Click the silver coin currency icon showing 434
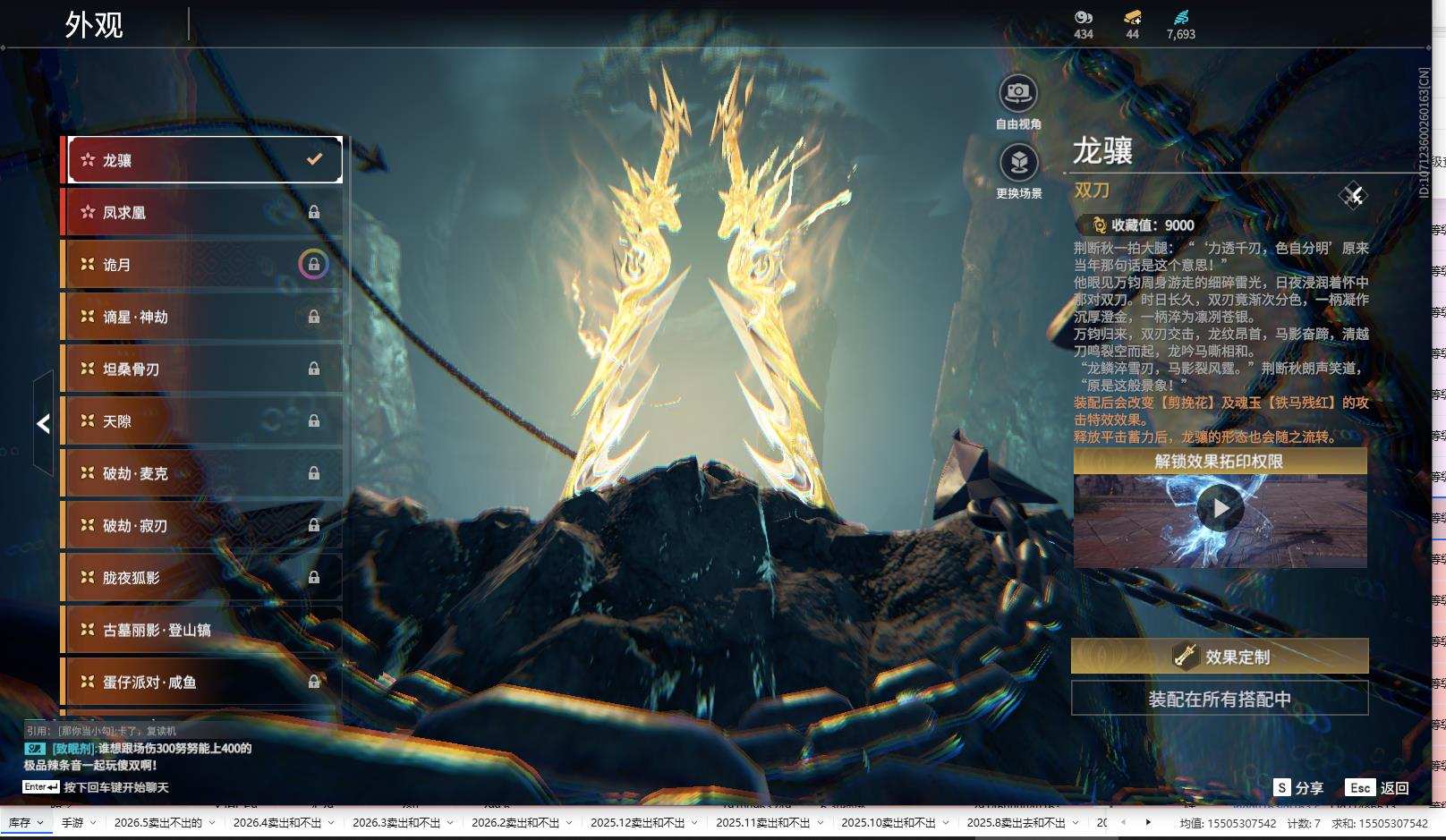 tap(1084, 17)
